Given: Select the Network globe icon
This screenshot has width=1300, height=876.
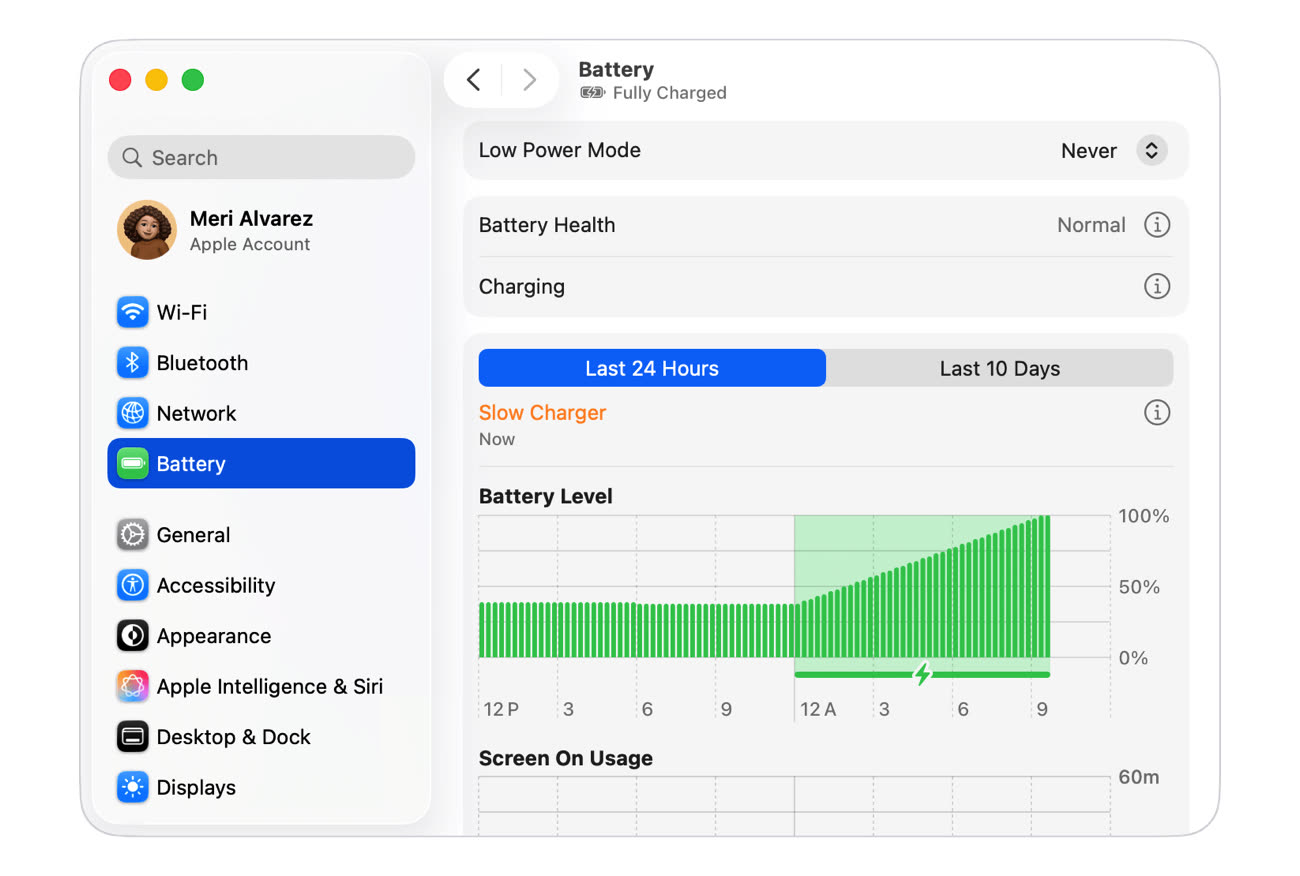Looking at the screenshot, I should pyautogui.click(x=132, y=413).
